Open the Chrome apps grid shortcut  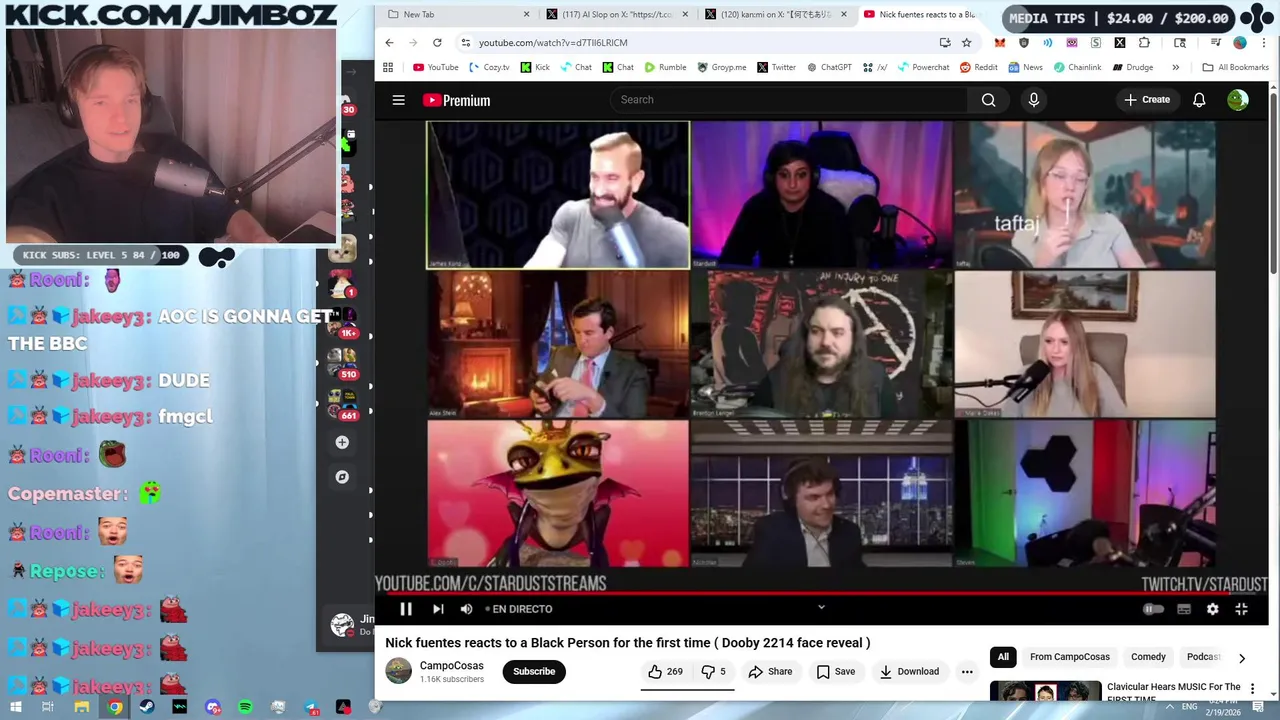coord(388,68)
